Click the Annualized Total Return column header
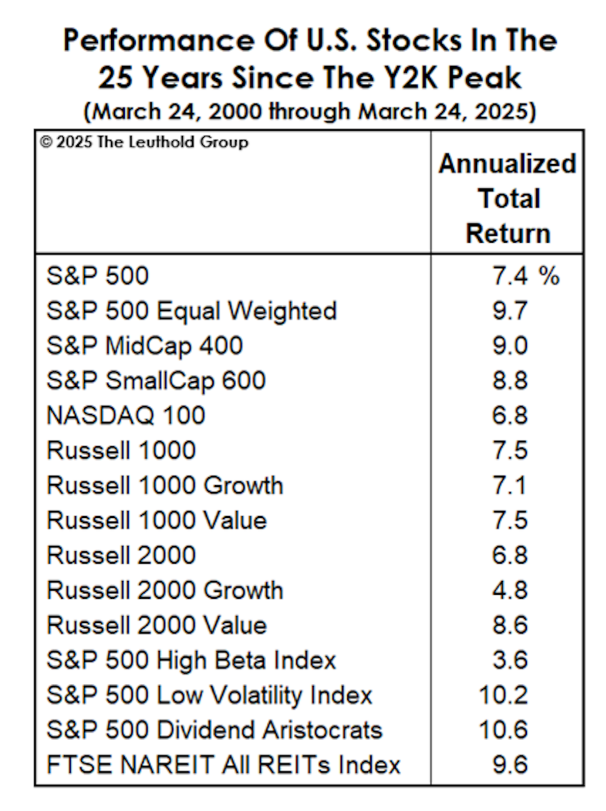The image size is (606, 811). coord(507,198)
